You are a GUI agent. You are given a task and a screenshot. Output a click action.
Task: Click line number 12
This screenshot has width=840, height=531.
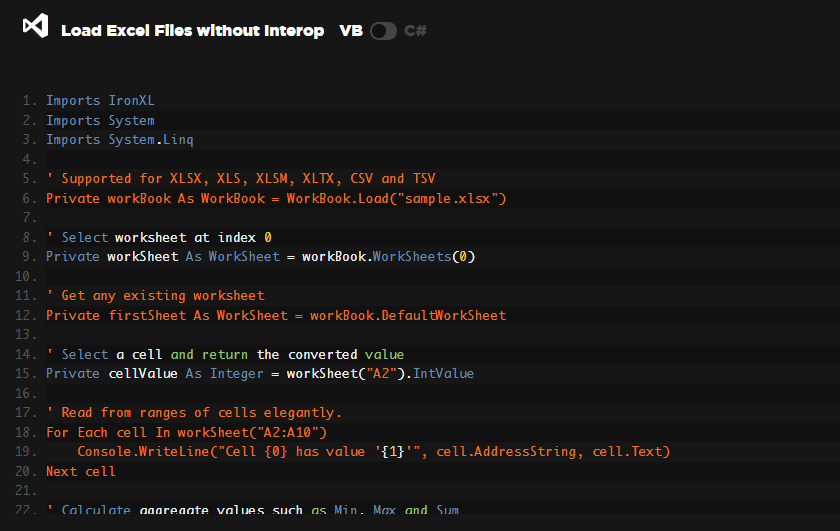click(x=26, y=315)
